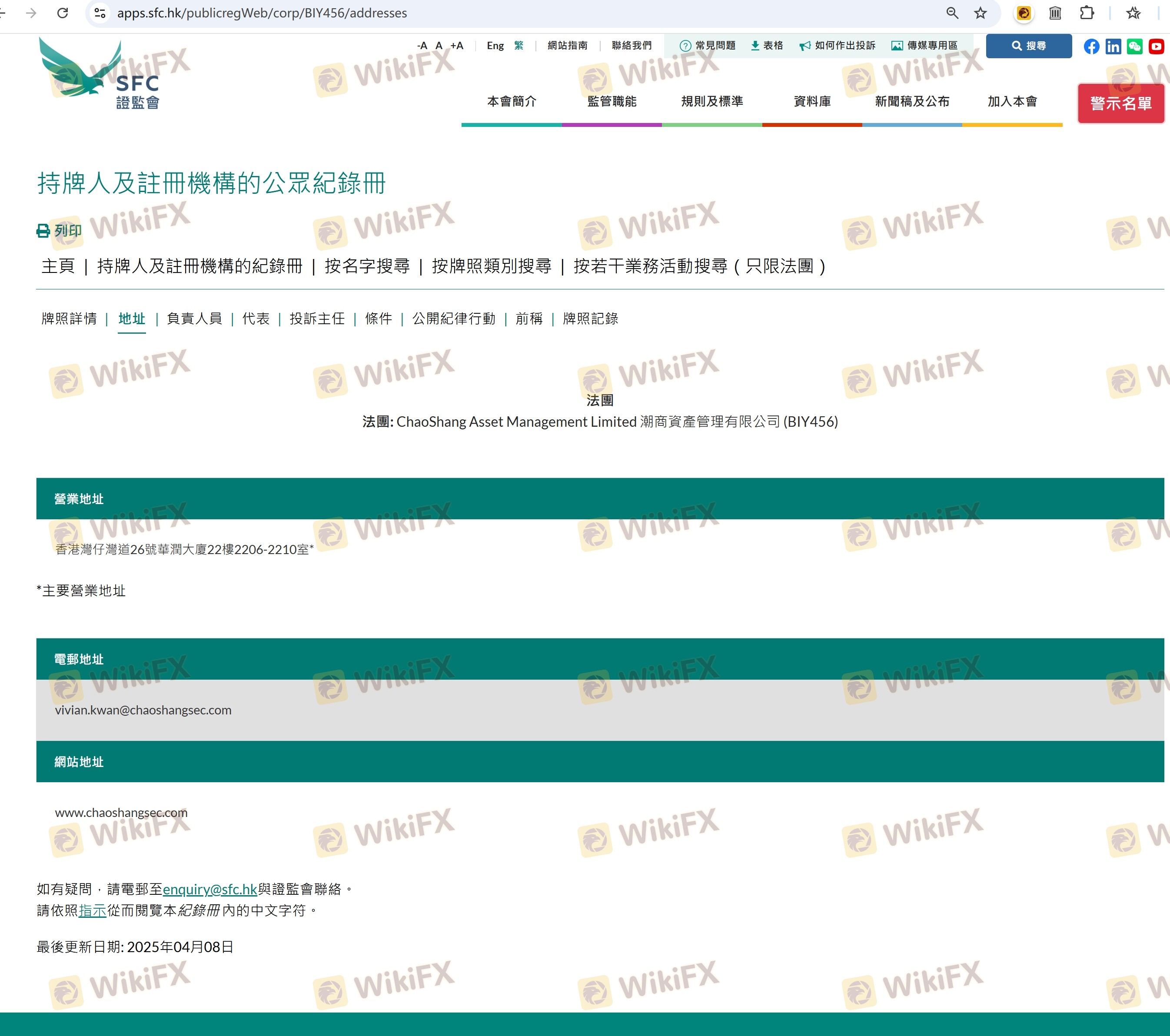The width and height of the screenshot is (1170, 1036).
Task: Click the enquiry@sfc.hk email link
Action: point(209,889)
